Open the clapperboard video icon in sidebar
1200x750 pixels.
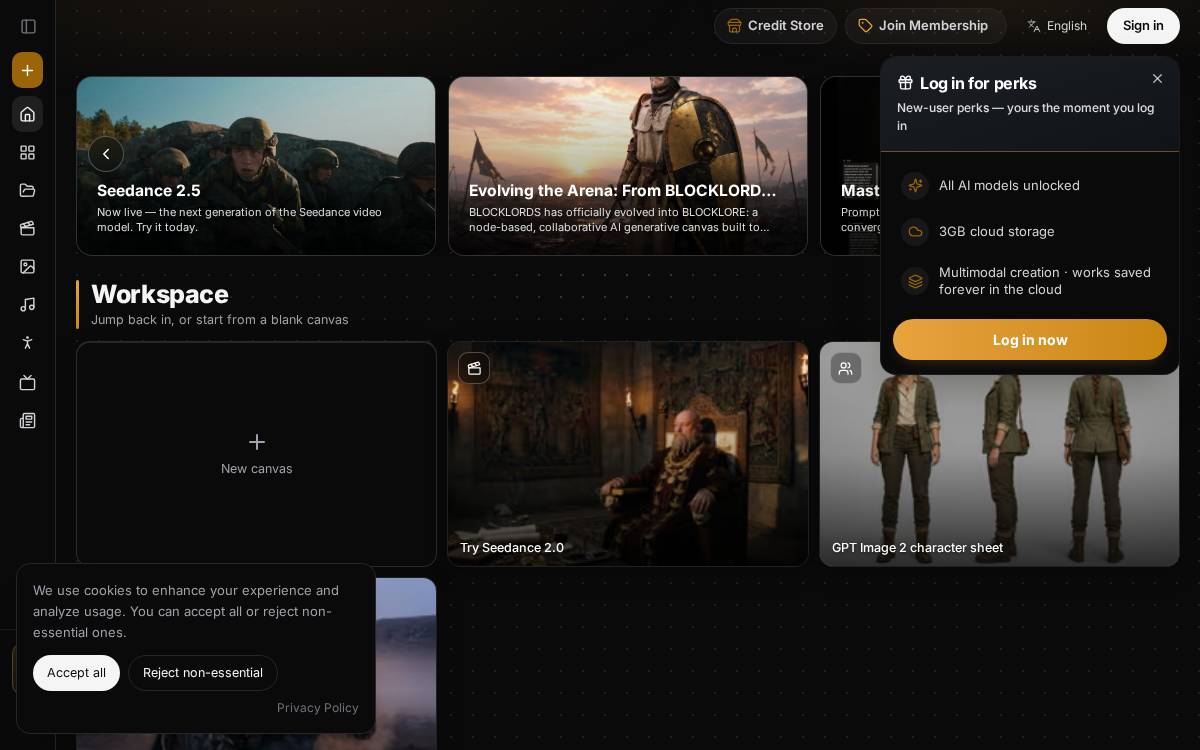27,228
